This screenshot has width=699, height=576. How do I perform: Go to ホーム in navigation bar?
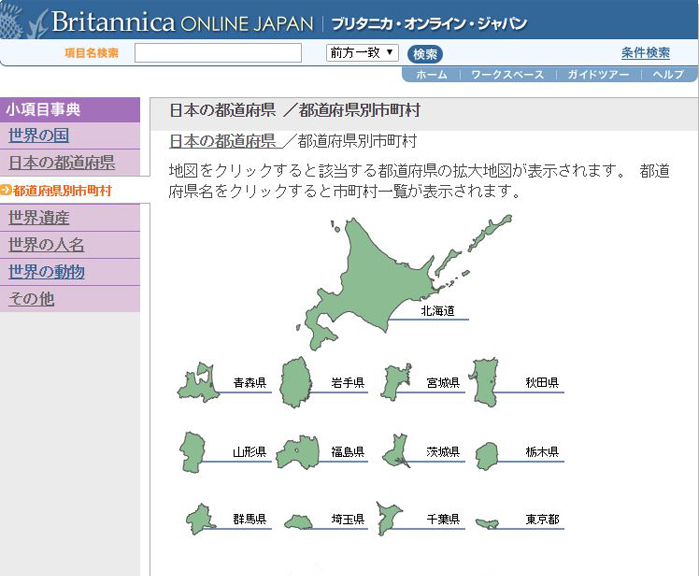click(432, 74)
